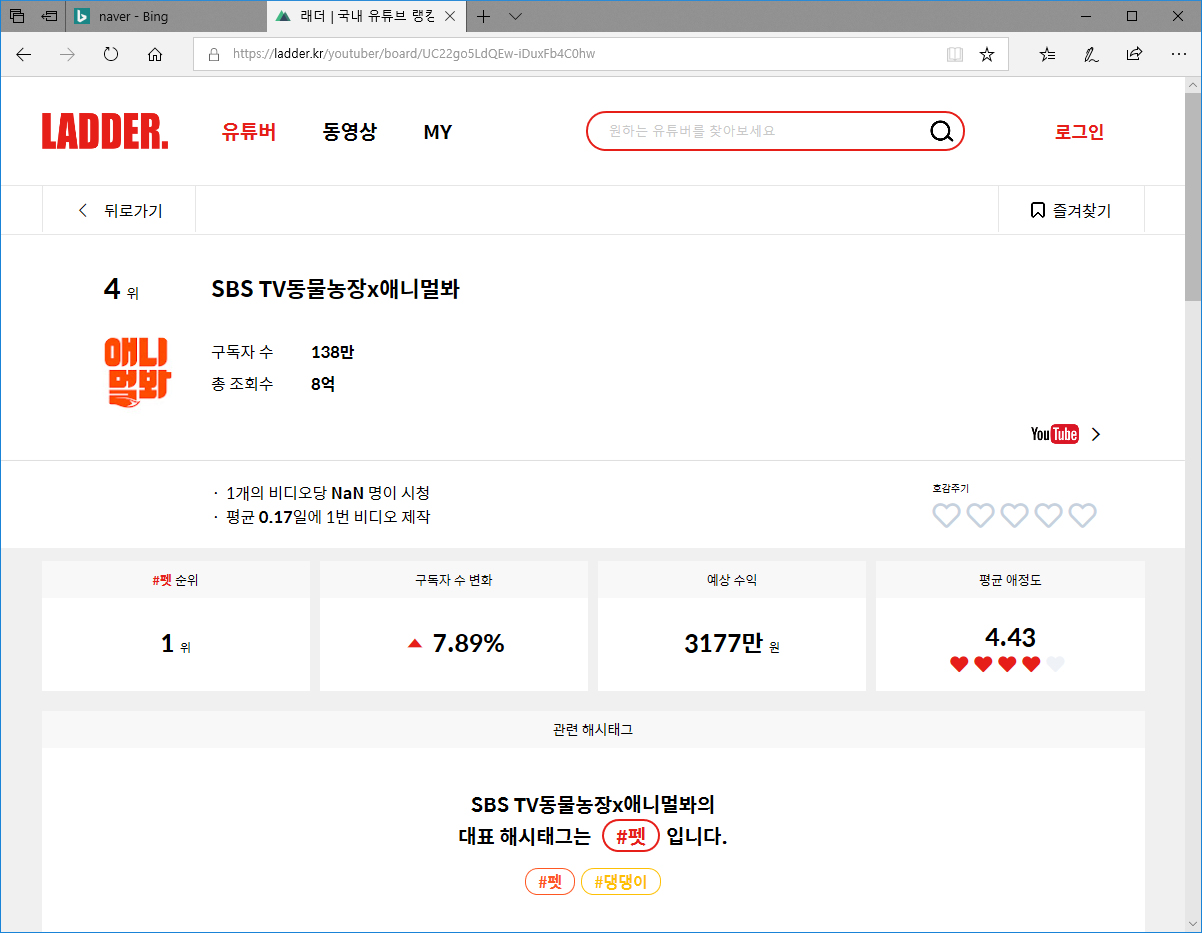Refresh the page
Image resolution: width=1202 pixels, height=933 pixels.
point(111,54)
